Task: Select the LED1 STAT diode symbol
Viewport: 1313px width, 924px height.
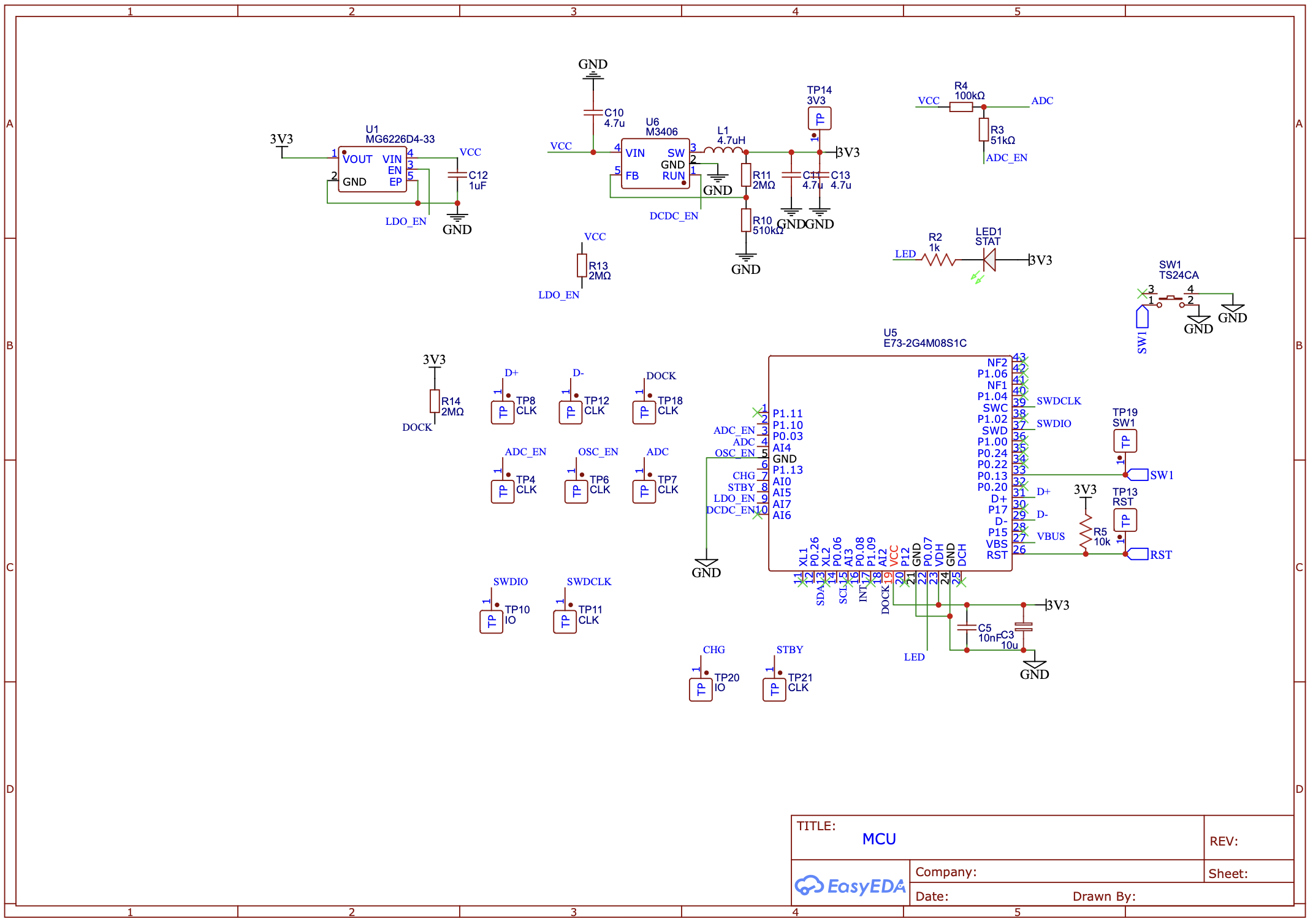Action: coord(989,260)
